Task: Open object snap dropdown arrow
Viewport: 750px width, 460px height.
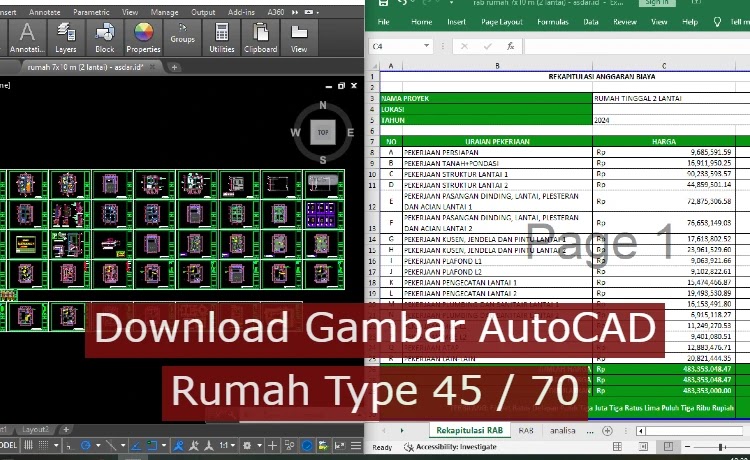Action: point(164,446)
